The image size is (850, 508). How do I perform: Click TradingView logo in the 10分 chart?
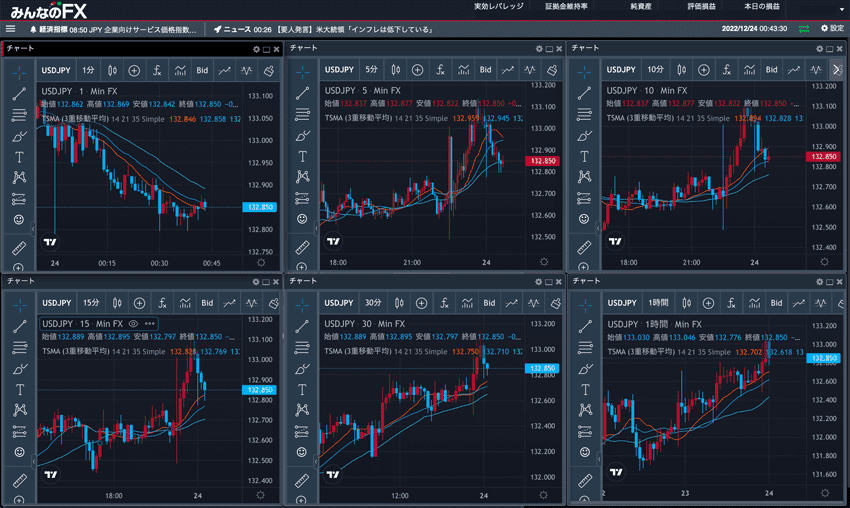click(x=615, y=241)
